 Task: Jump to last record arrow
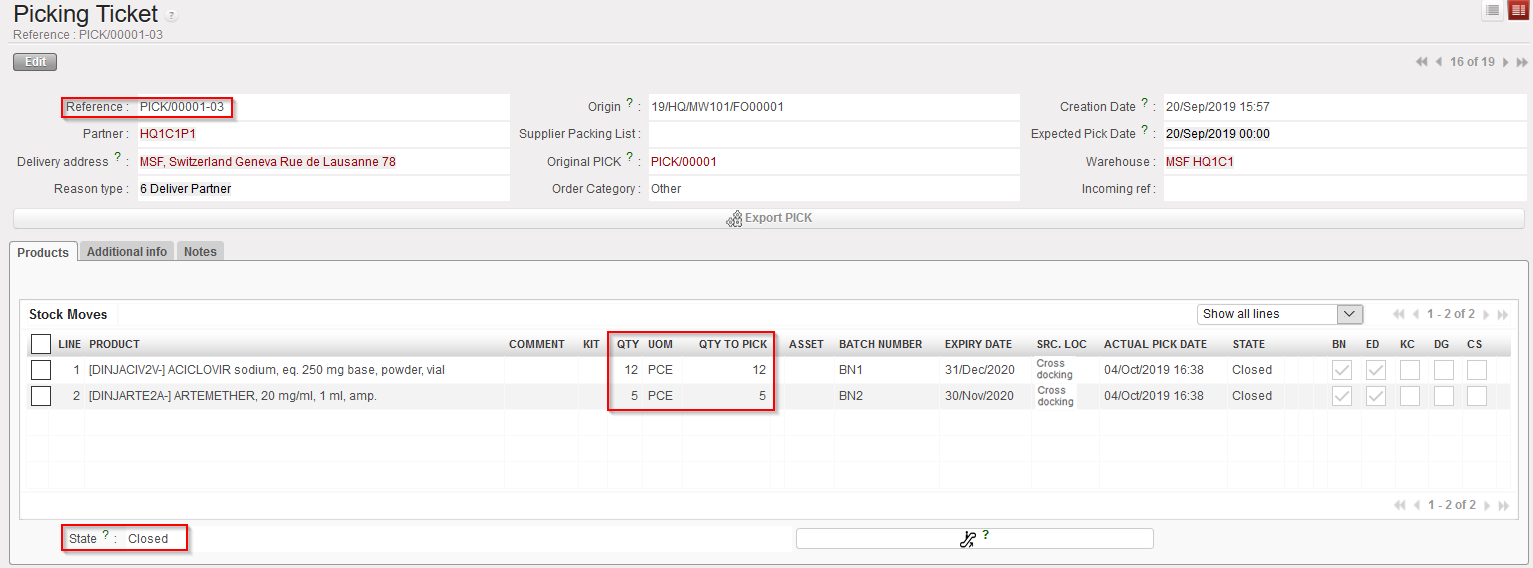(1520, 62)
